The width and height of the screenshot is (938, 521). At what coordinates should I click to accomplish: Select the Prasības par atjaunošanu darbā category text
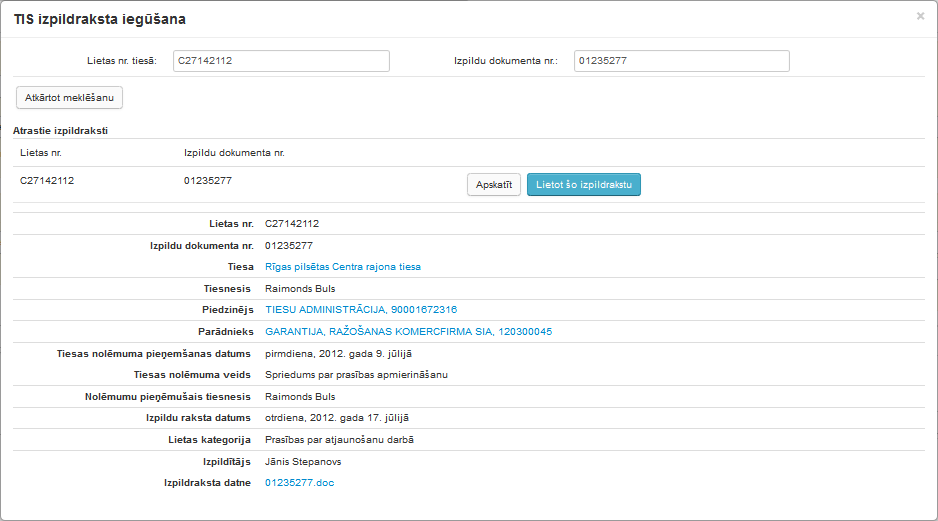pyautogui.click(x=339, y=439)
